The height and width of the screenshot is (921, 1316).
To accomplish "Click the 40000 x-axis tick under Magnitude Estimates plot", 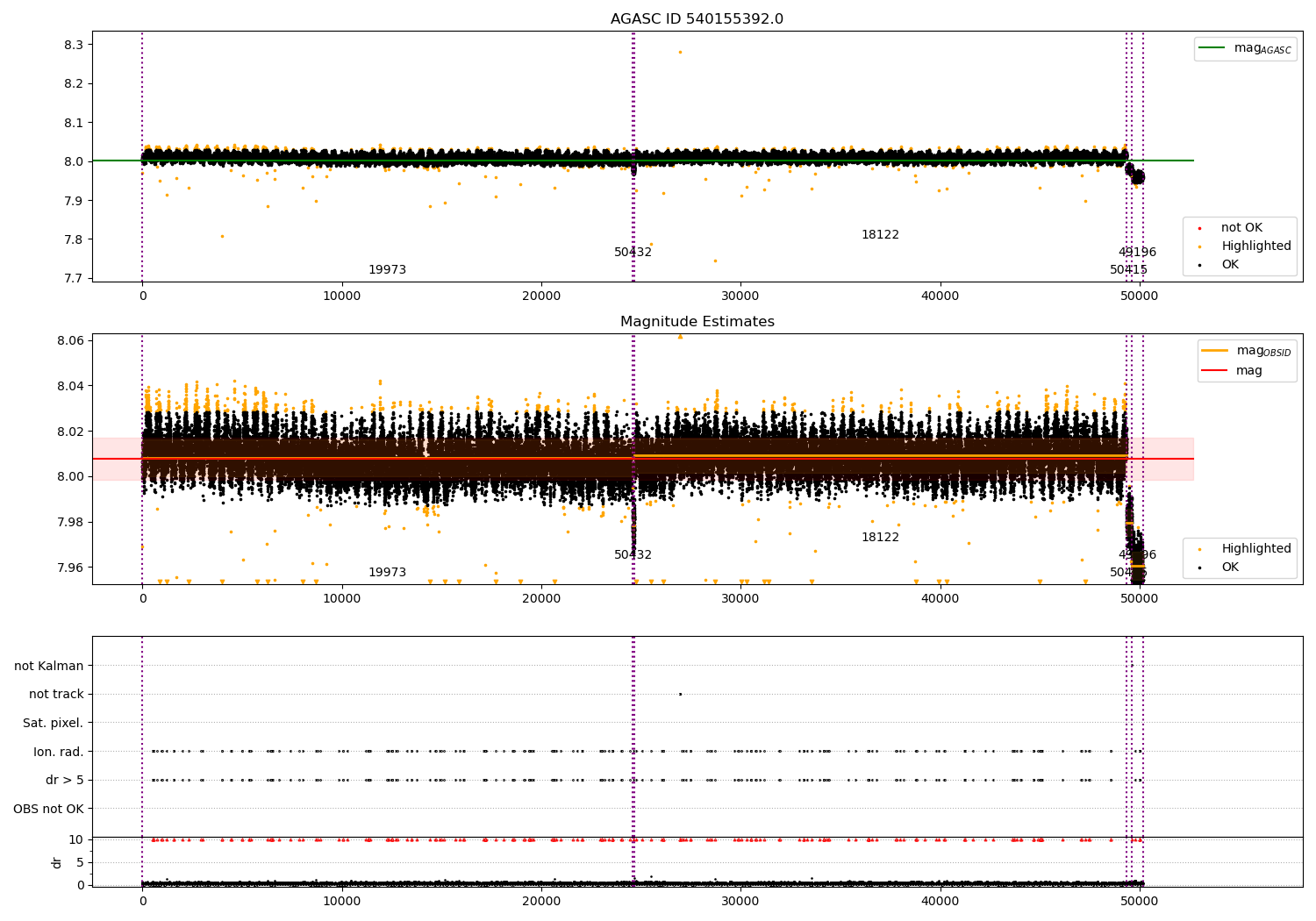I will click(941, 599).
